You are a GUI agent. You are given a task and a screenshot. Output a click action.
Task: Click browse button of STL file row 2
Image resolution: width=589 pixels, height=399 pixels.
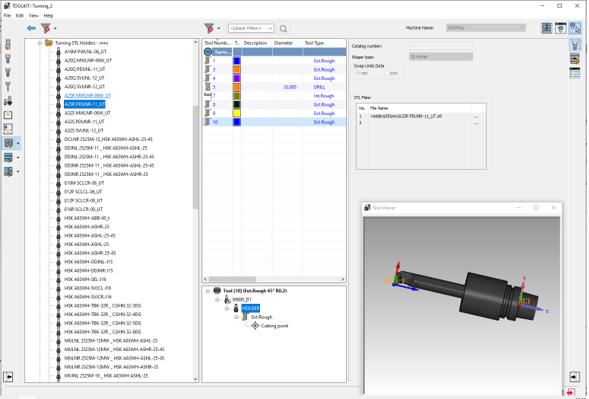[x=476, y=123]
